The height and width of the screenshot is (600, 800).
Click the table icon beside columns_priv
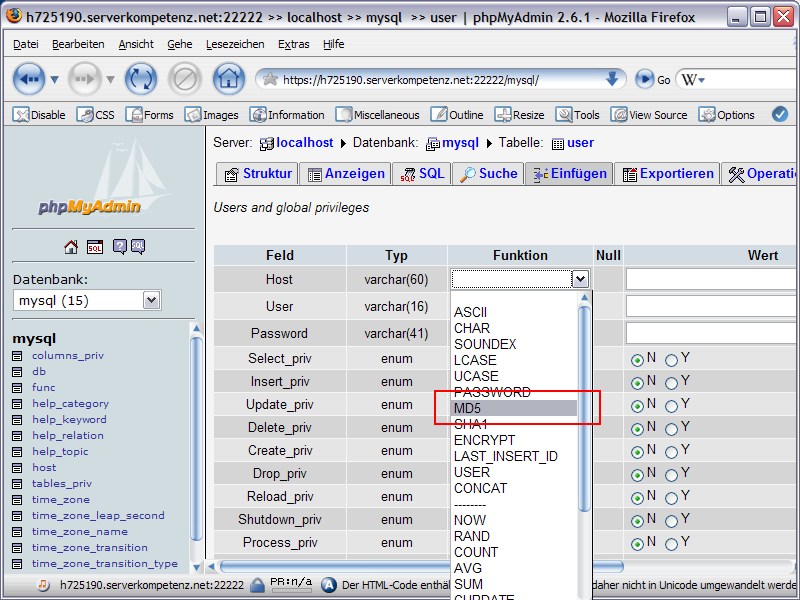(x=17, y=356)
